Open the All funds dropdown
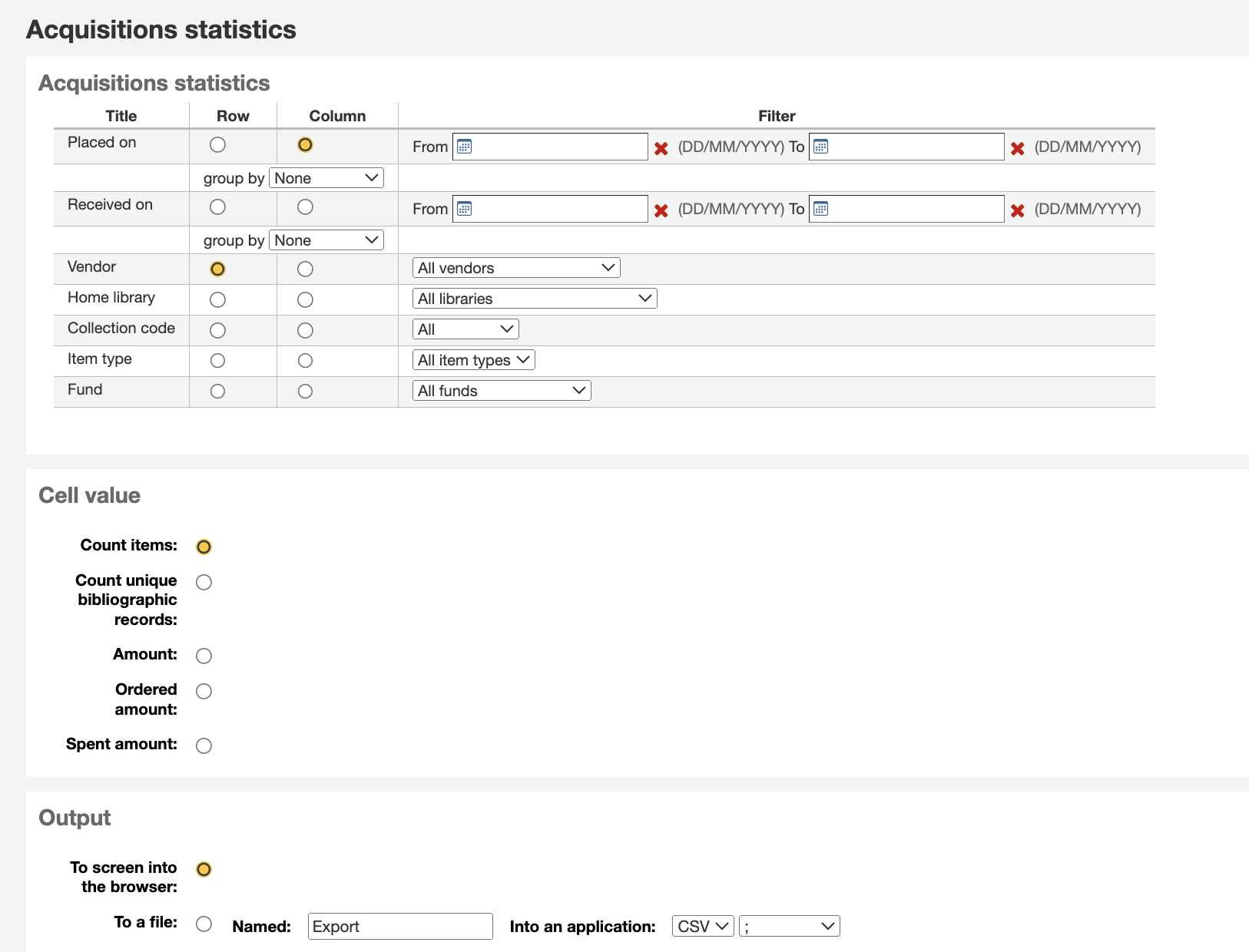Screen dimensions: 1249x952 [502, 391]
